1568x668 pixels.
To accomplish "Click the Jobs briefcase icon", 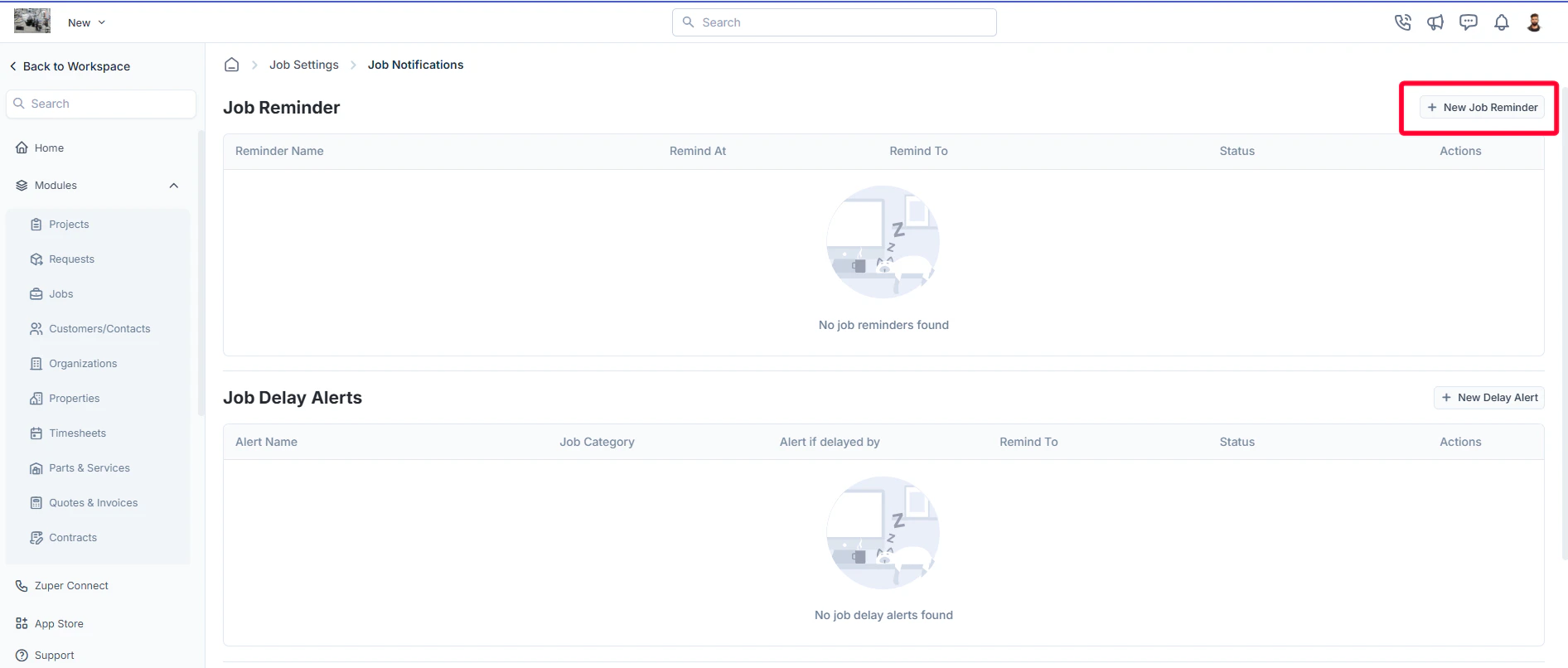I will (36, 294).
